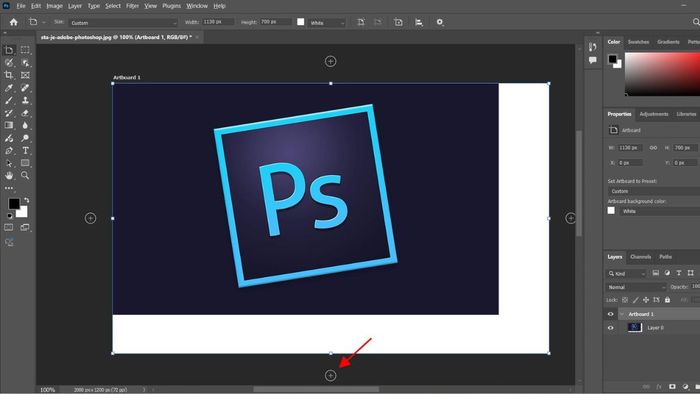Select the Hand tool
The image size is (700, 394).
click(x=9, y=175)
